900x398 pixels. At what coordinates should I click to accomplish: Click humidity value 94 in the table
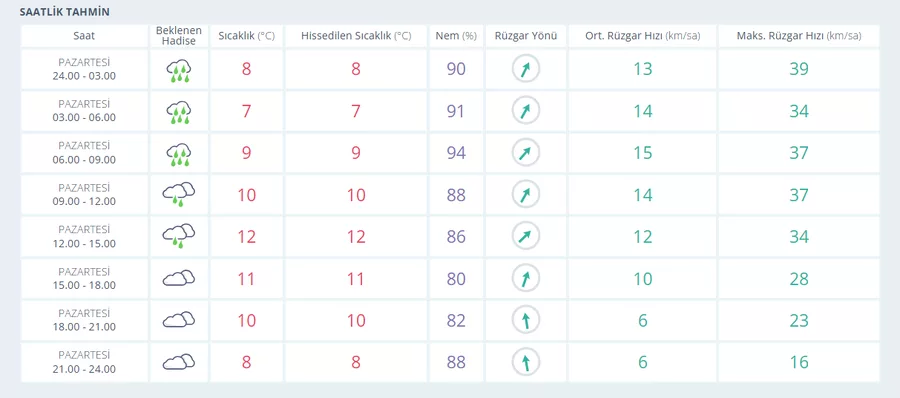pos(456,153)
